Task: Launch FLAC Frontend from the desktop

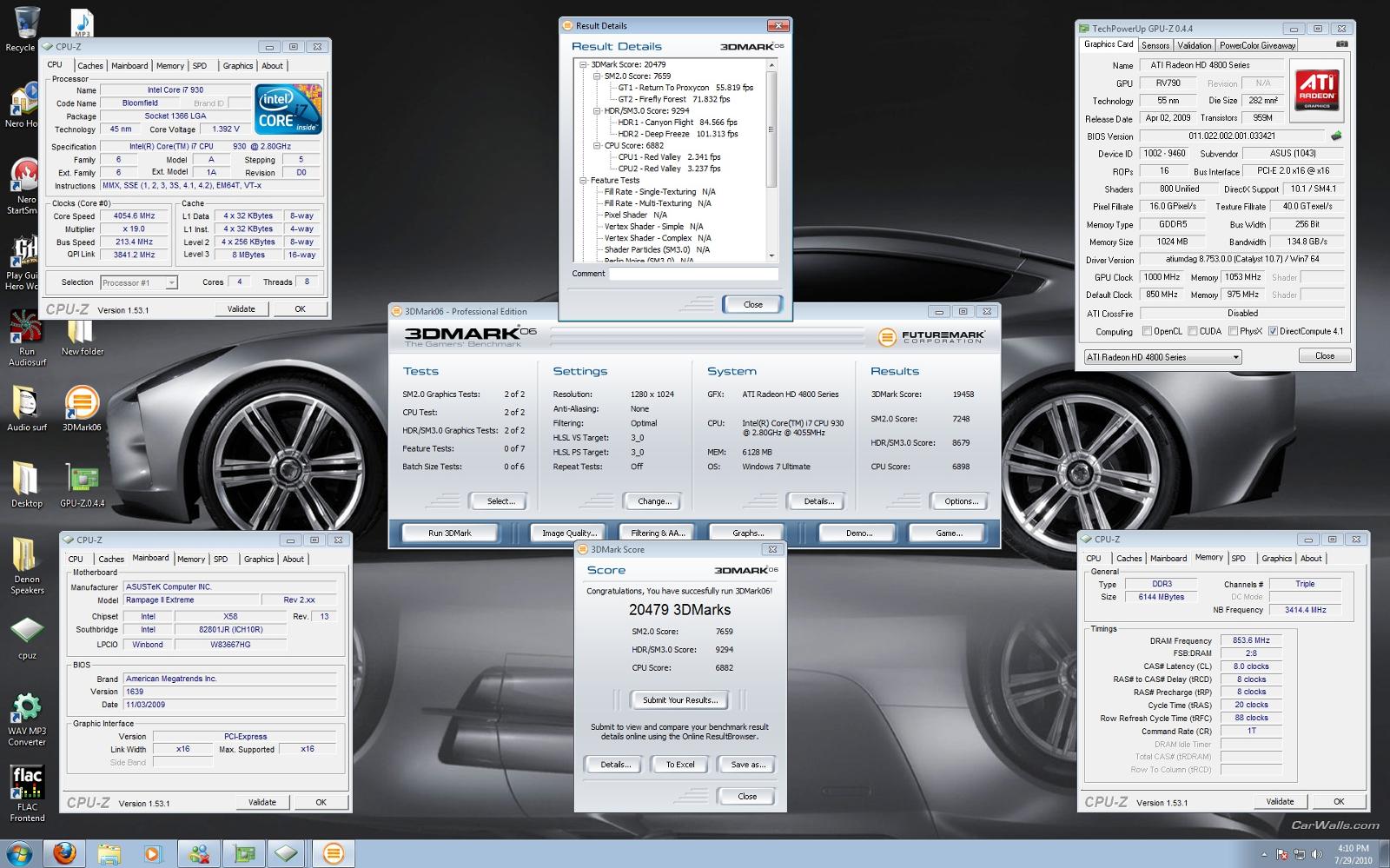Action: click(x=27, y=793)
